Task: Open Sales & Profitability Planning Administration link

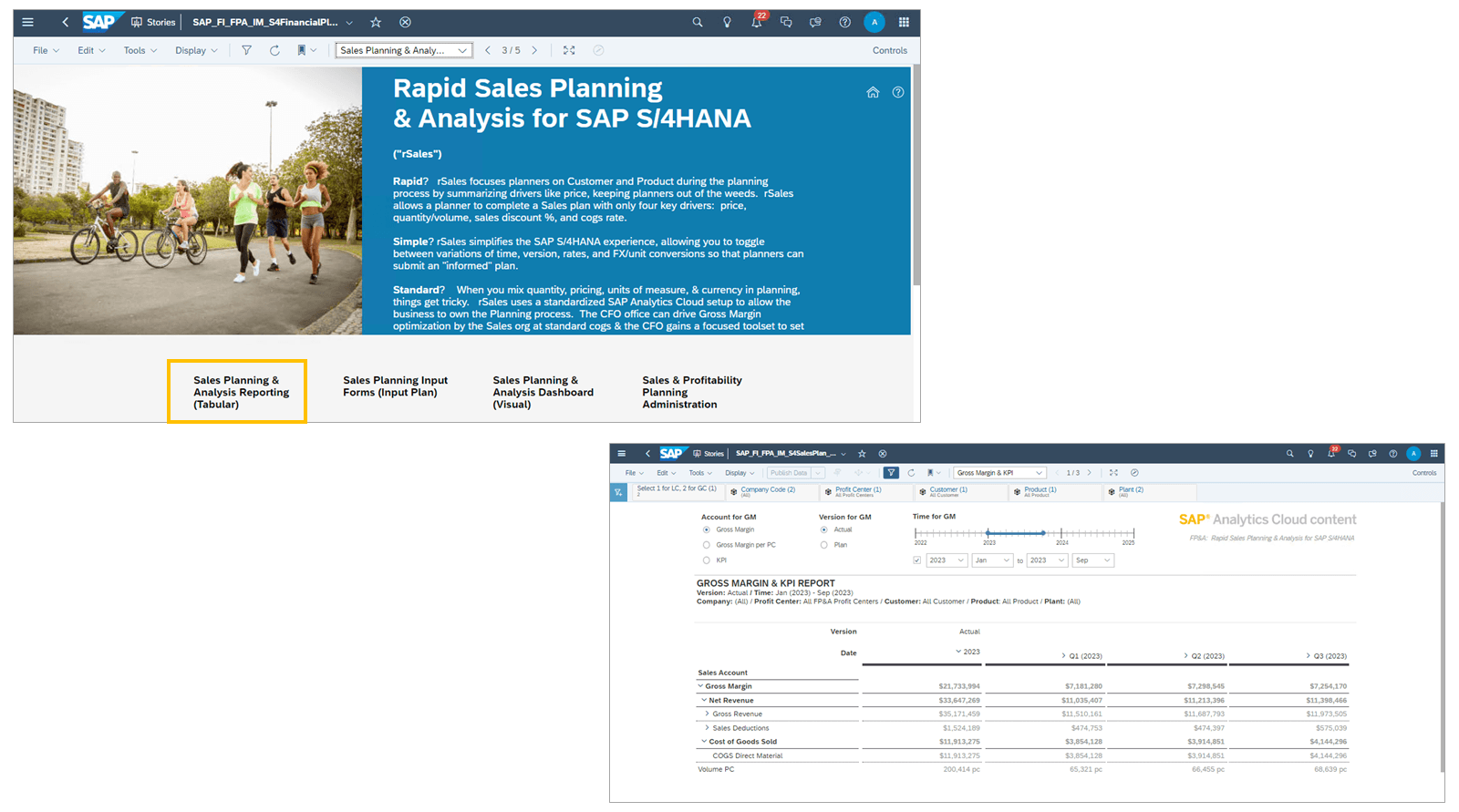Action: tap(691, 392)
